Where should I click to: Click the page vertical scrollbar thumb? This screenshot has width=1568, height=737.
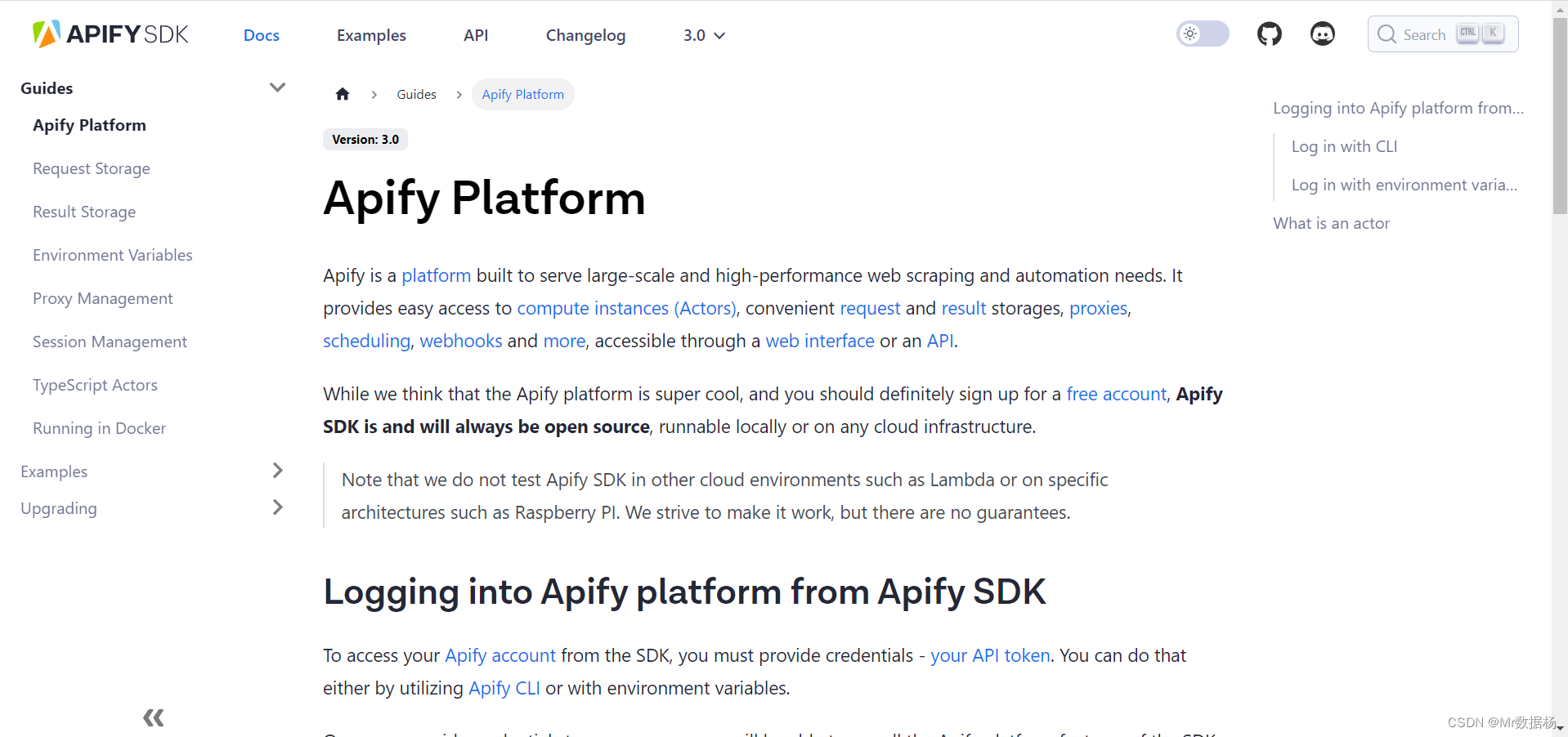click(x=1560, y=114)
